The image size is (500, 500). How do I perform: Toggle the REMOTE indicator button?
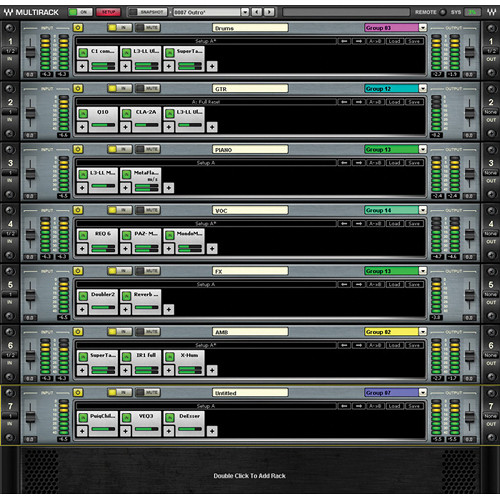coord(443,12)
